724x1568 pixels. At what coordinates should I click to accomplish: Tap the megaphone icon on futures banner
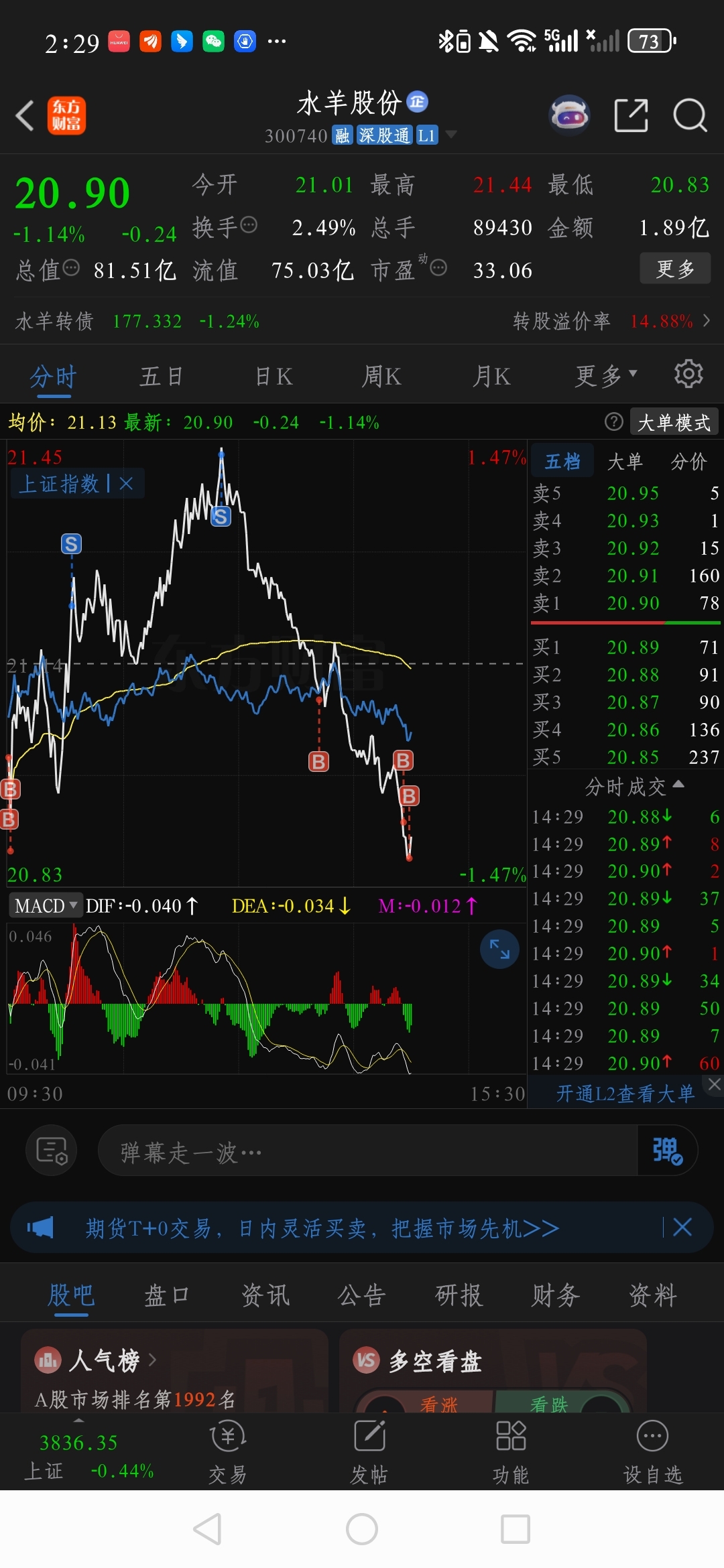point(40,1228)
